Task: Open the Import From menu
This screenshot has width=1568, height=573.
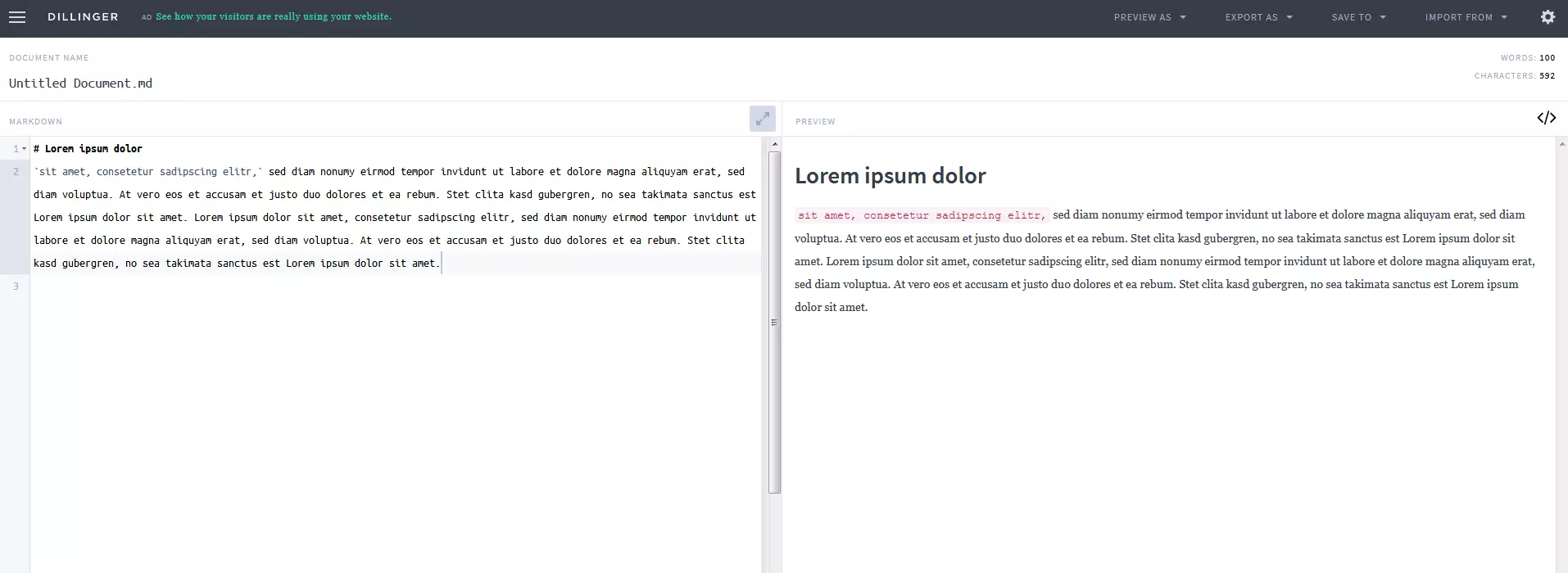Action: pos(1466,17)
